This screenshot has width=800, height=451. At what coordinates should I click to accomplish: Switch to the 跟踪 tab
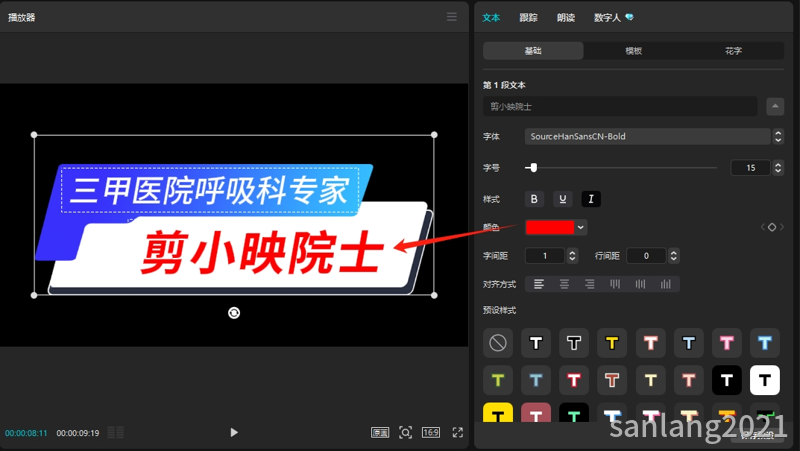point(529,17)
